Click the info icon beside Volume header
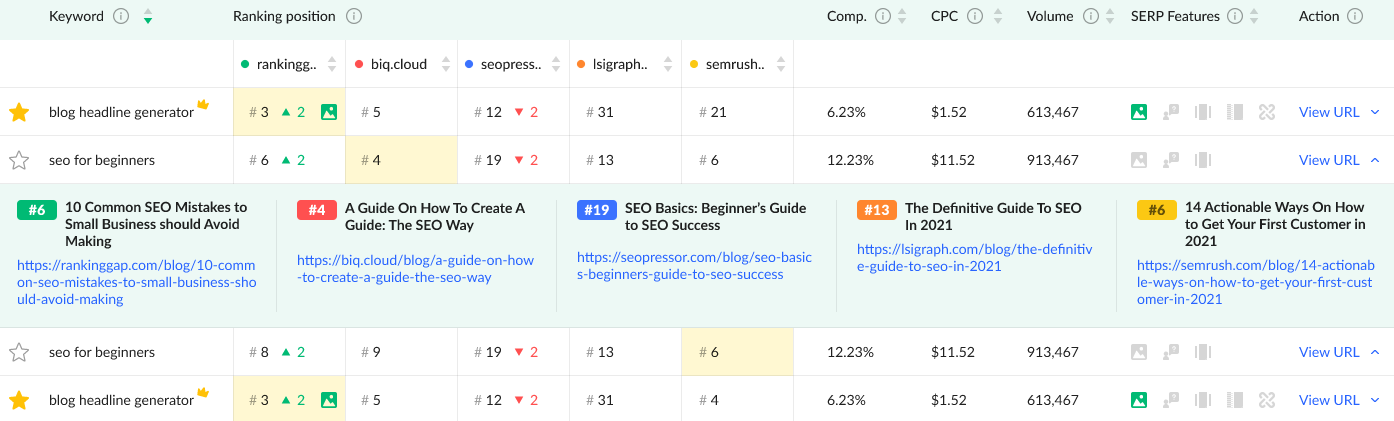 pos(1091,16)
